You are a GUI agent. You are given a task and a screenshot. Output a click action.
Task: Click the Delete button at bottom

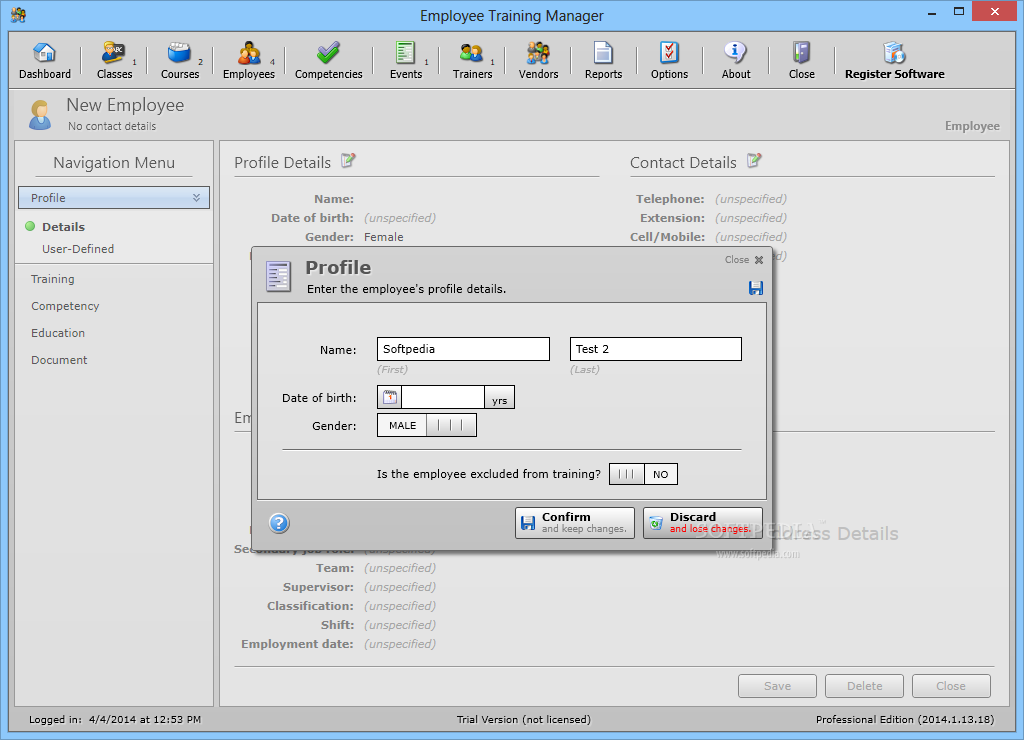[864, 686]
